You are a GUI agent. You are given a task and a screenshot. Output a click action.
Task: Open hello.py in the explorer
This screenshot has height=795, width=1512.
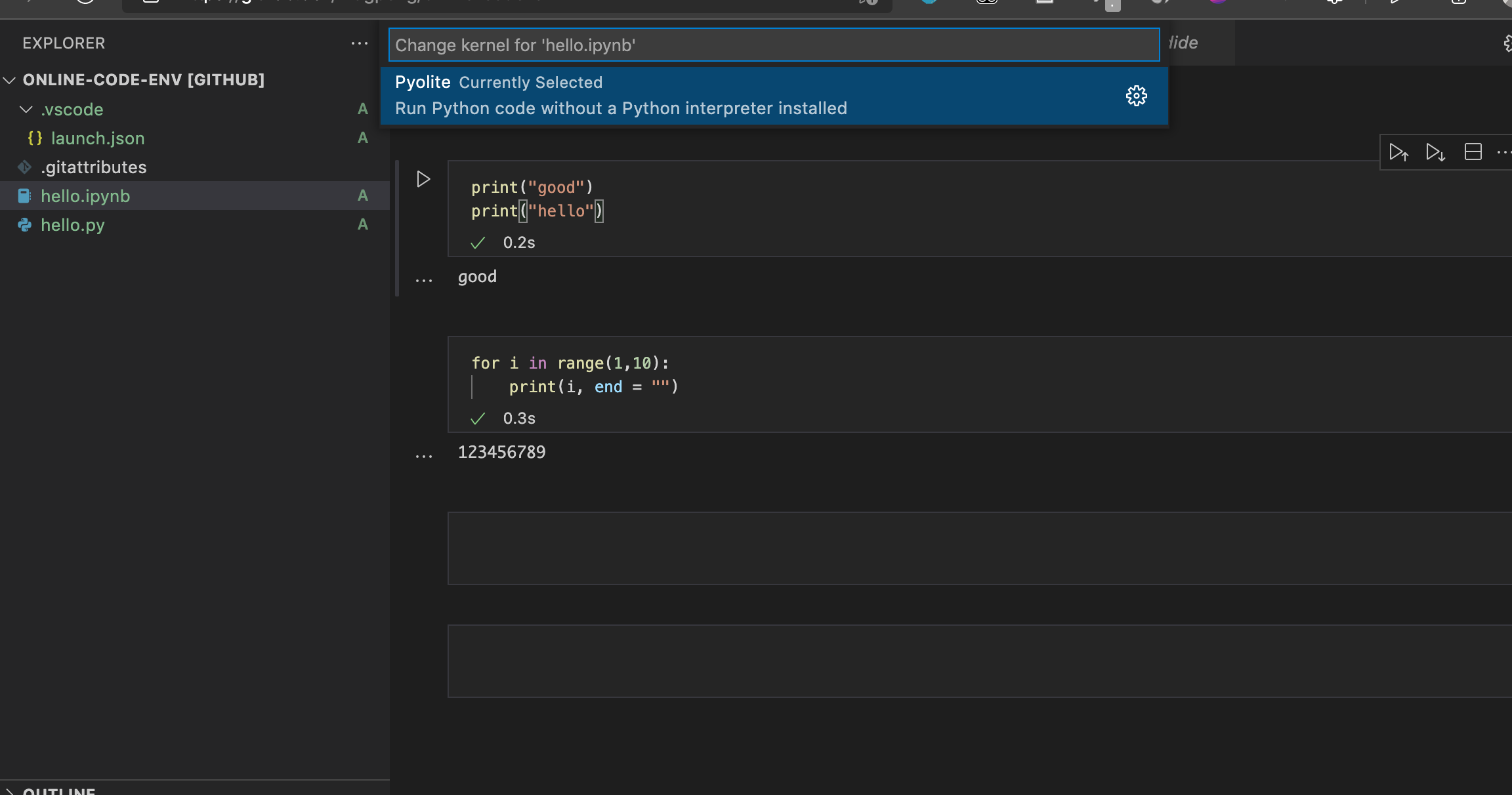[72, 225]
